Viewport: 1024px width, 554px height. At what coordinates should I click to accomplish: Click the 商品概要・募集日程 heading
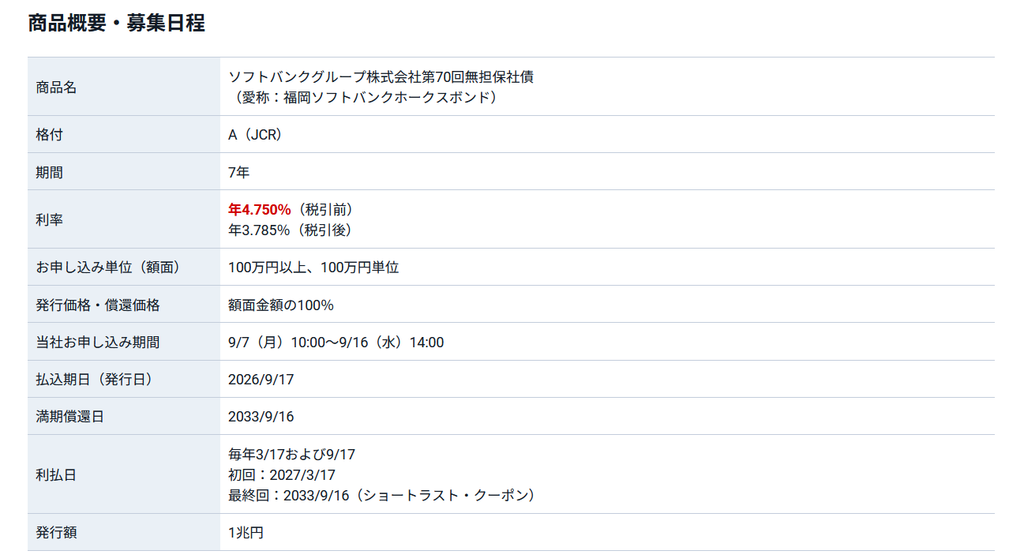tap(116, 23)
